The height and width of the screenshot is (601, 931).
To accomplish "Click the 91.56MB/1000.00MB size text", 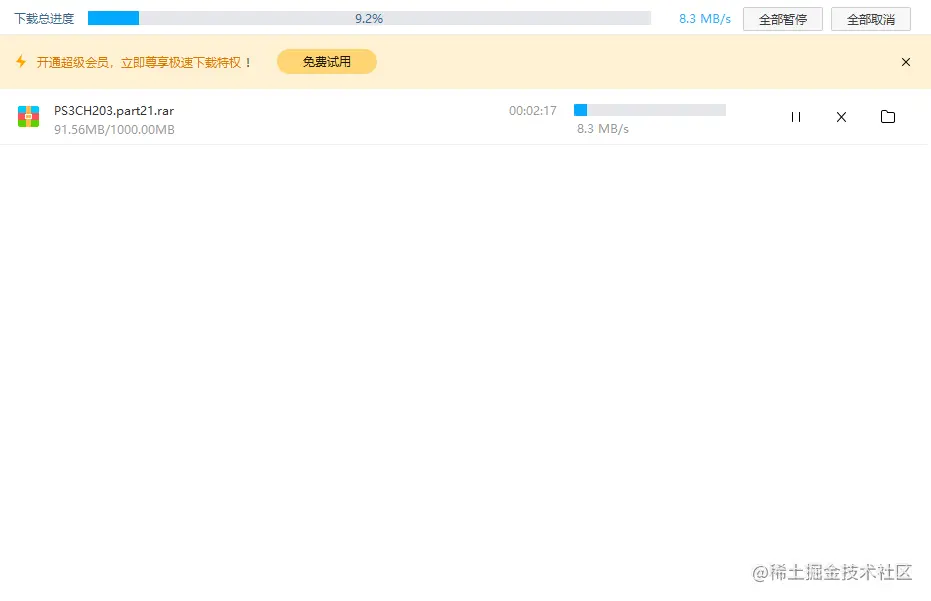I will (114, 129).
